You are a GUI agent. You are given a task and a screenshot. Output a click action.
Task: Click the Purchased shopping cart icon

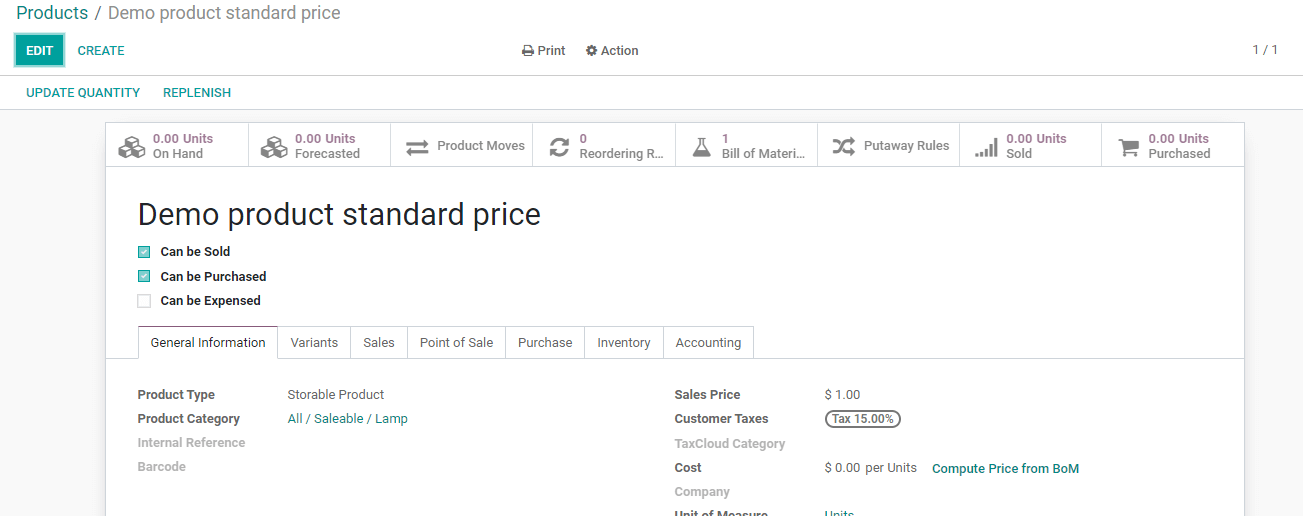1129,147
